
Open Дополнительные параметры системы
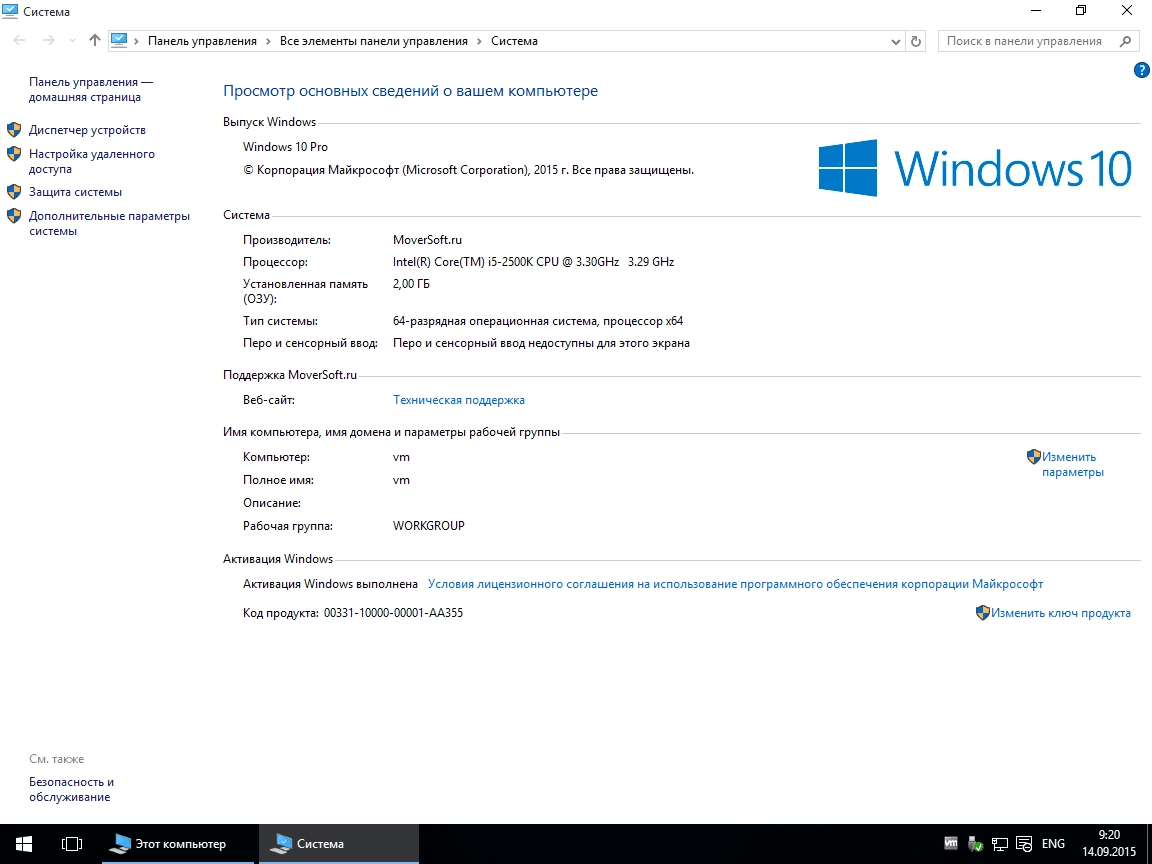point(109,223)
